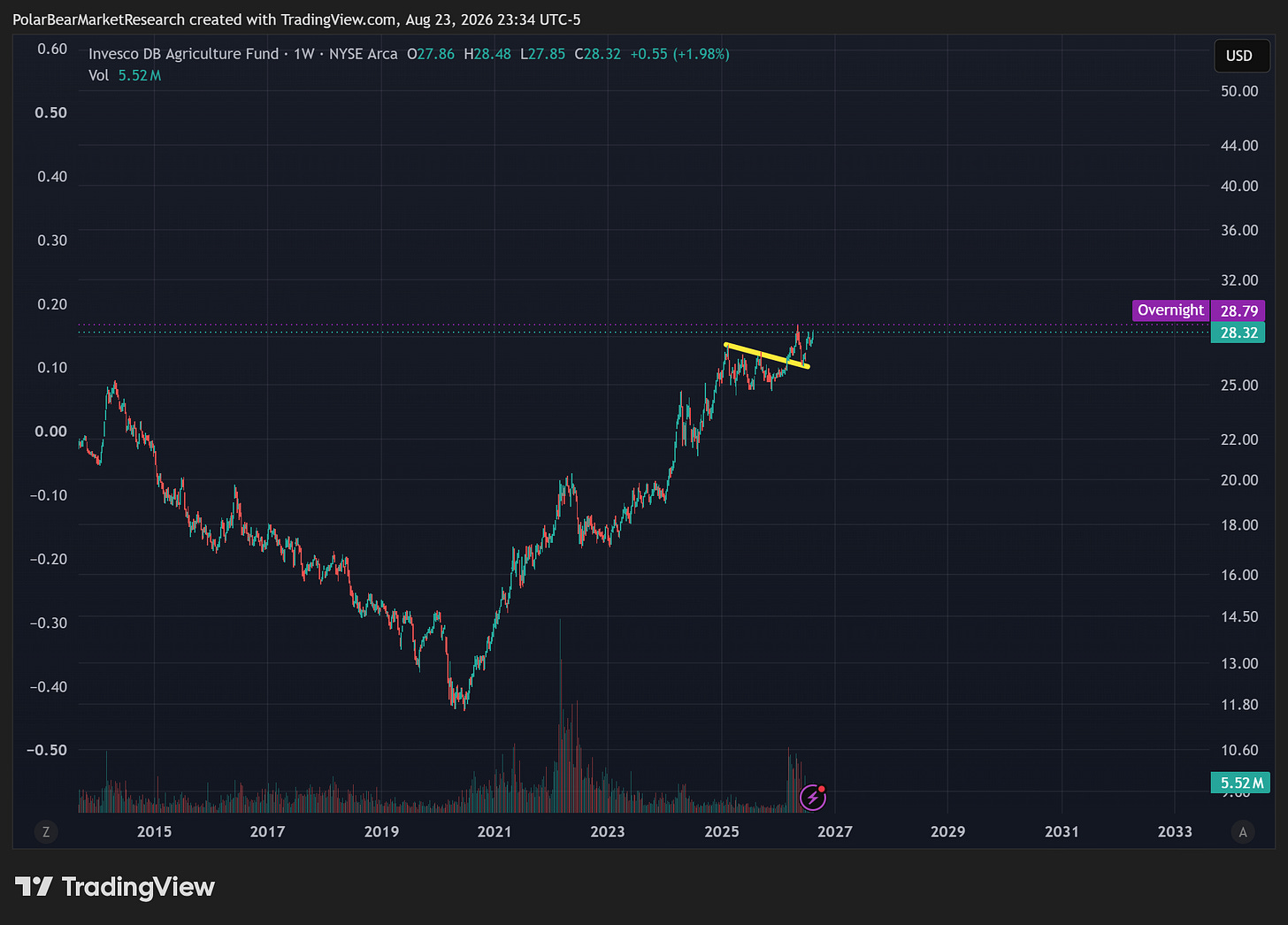The image size is (1288, 925).
Task: Click the 2017 label on the time axis
Action: 267,831
